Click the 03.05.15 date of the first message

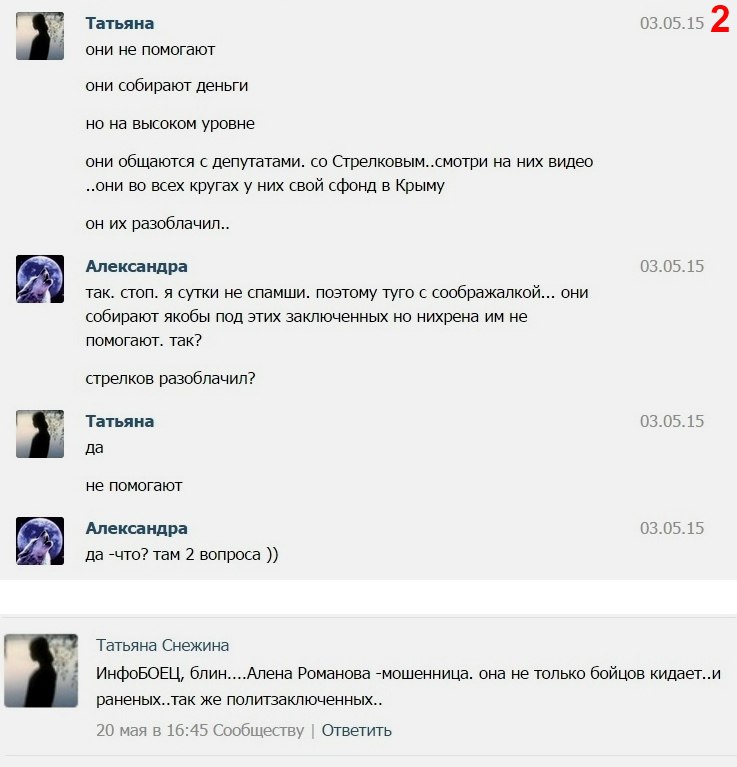click(672, 23)
